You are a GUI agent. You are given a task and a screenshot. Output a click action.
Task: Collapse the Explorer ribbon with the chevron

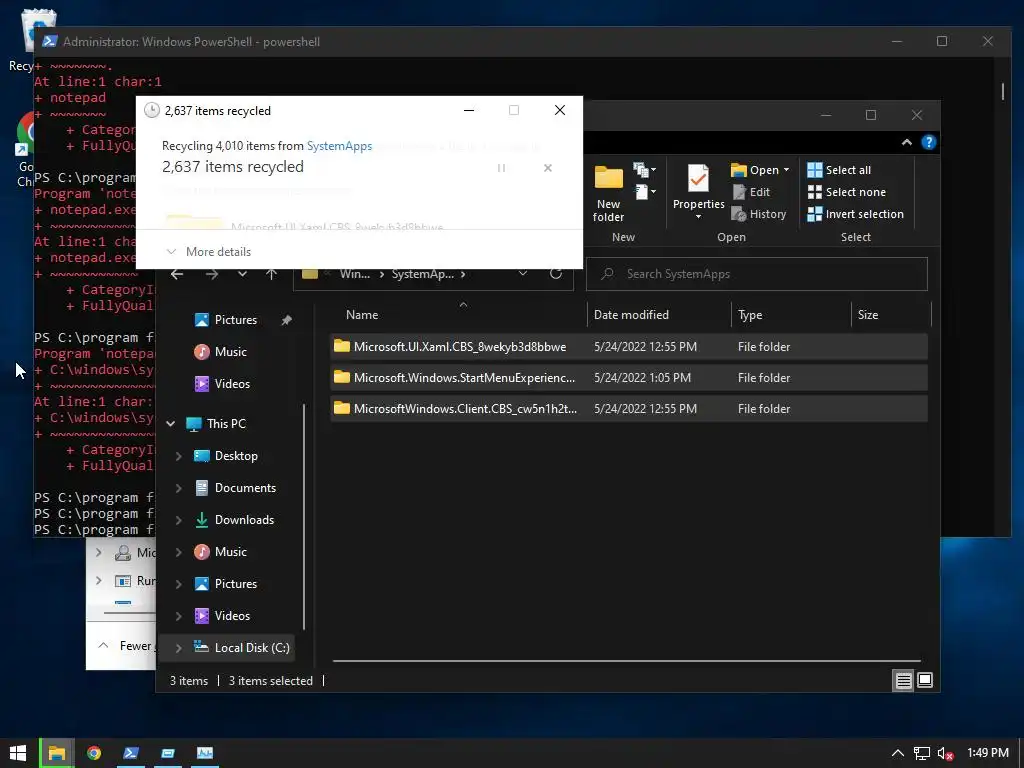point(906,142)
